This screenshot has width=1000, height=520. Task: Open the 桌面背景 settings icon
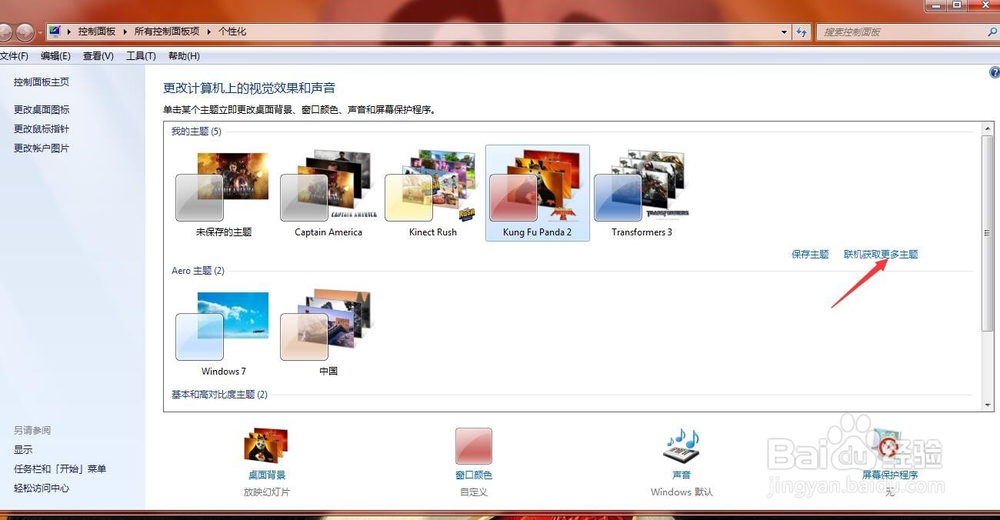coord(266,445)
